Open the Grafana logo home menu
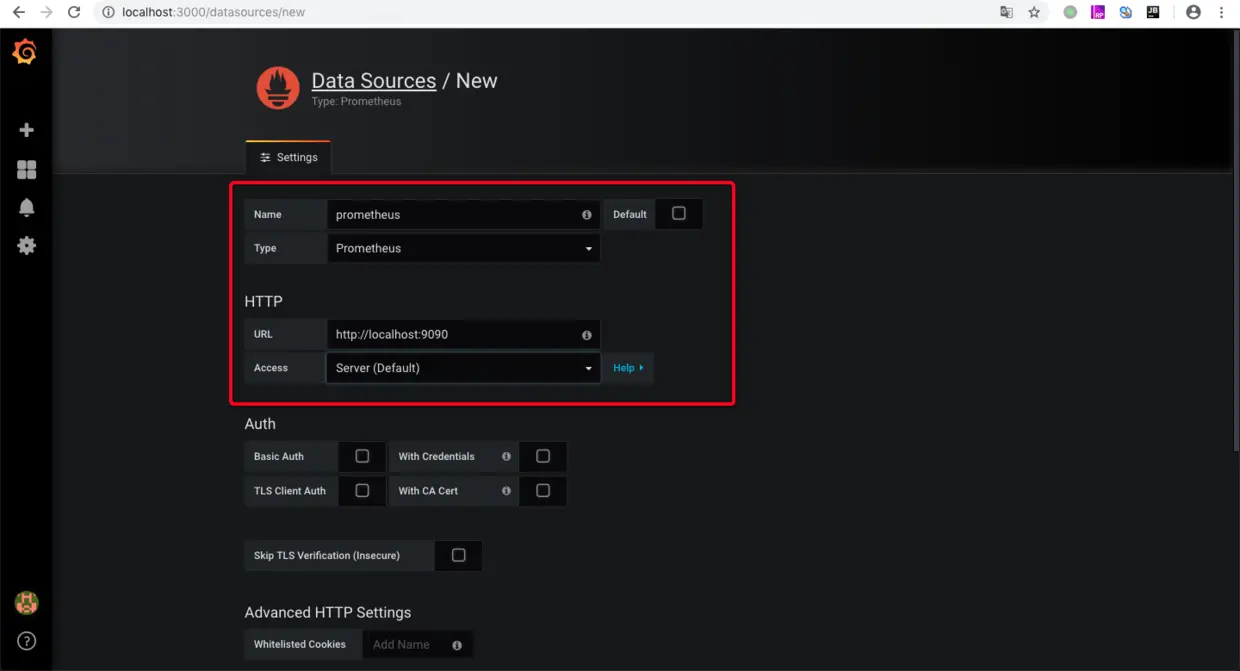This screenshot has width=1240, height=671. [25, 53]
